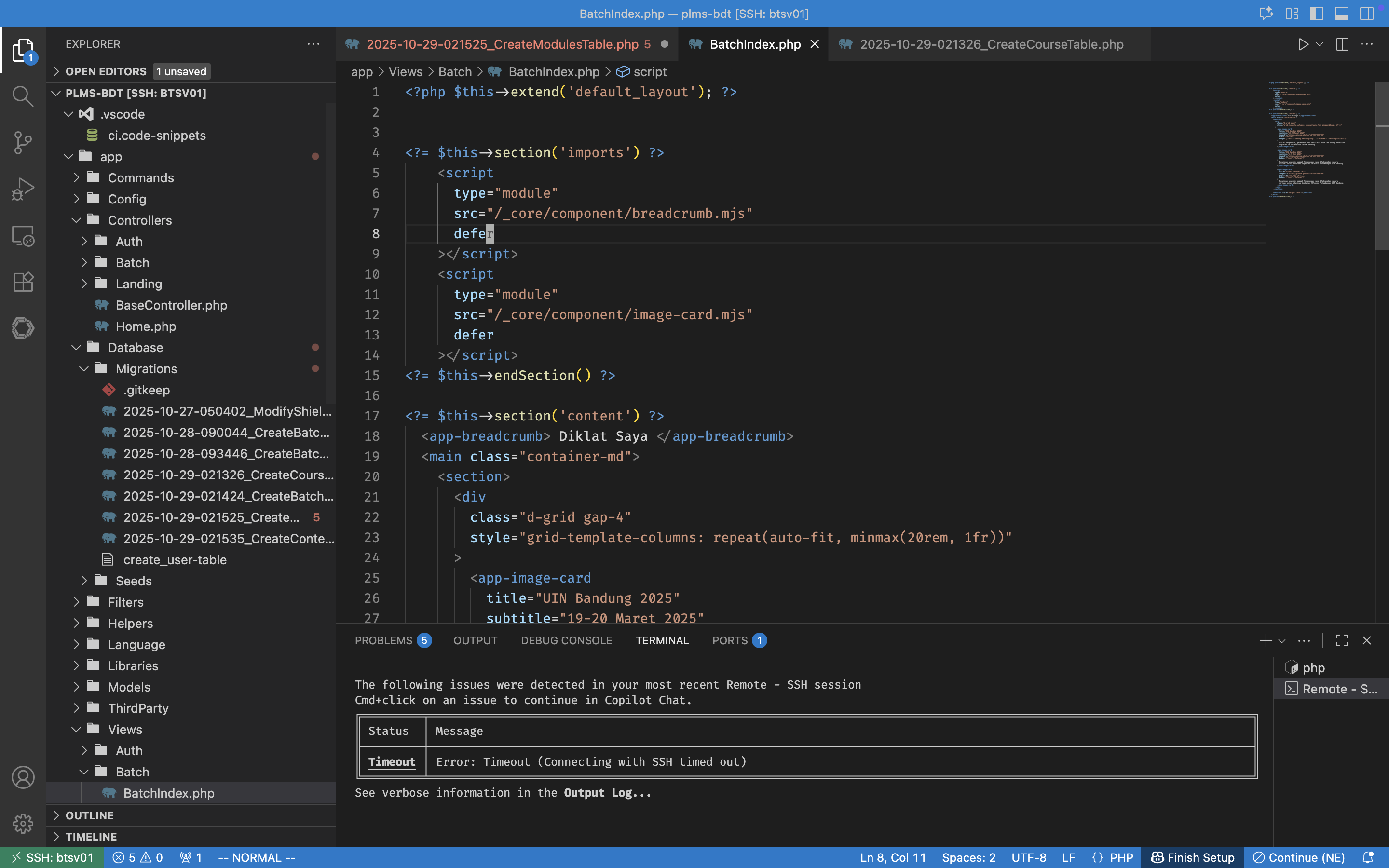The width and height of the screenshot is (1389, 868).
Task: Open the Source Control view
Action: (x=23, y=142)
